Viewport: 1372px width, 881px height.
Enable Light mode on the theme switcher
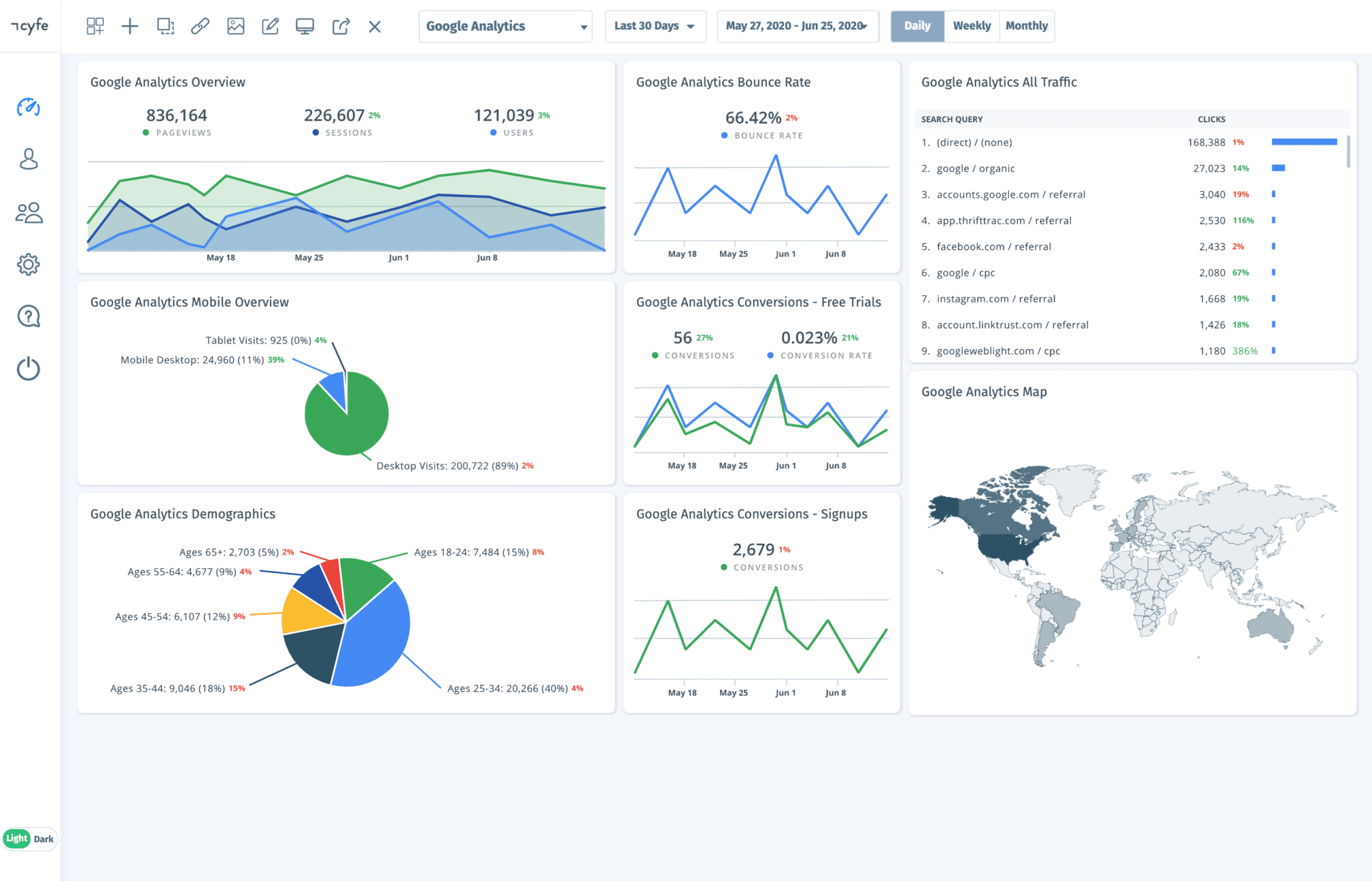tap(17, 838)
